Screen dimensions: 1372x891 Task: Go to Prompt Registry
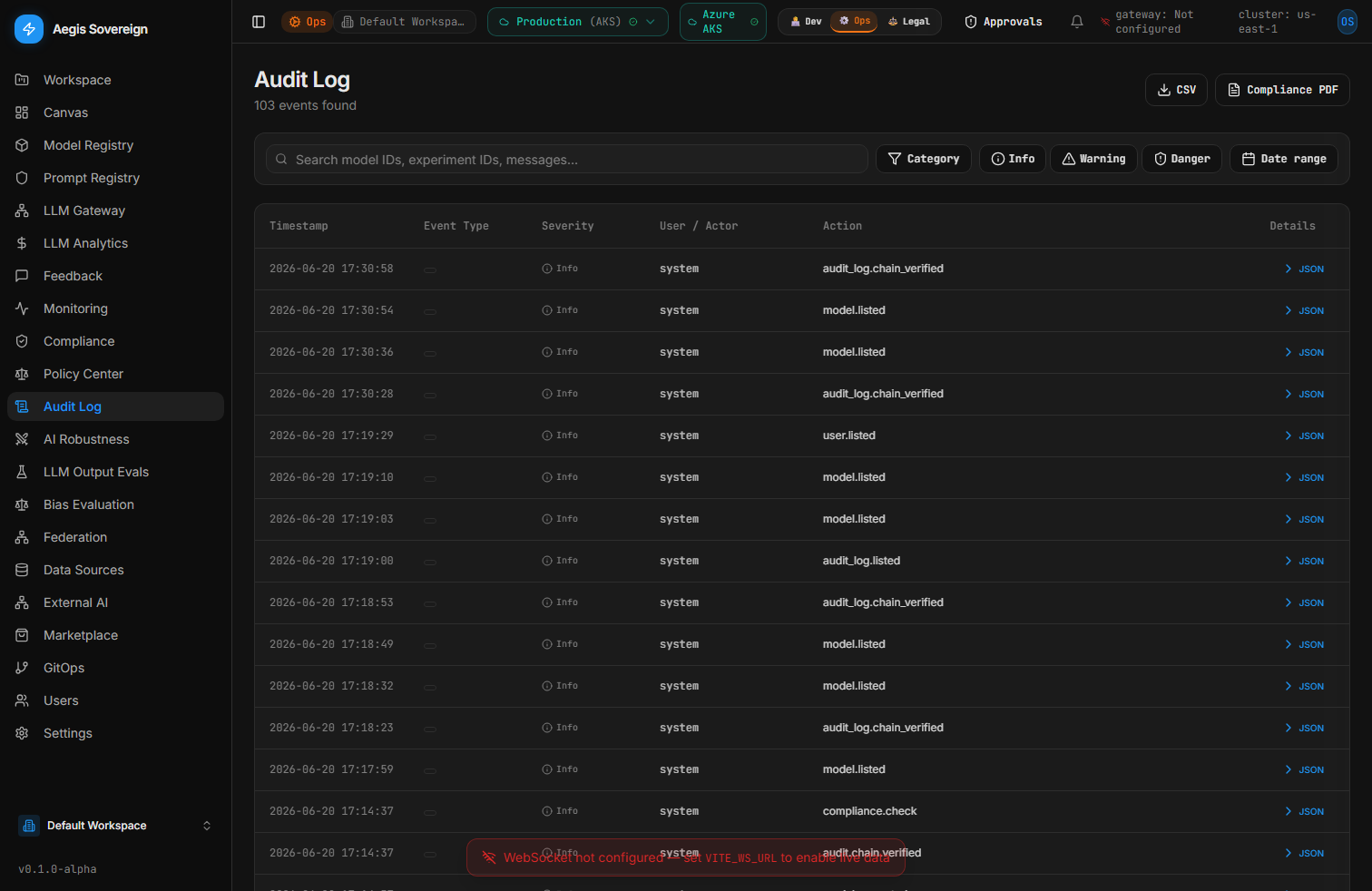[x=115, y=178]
